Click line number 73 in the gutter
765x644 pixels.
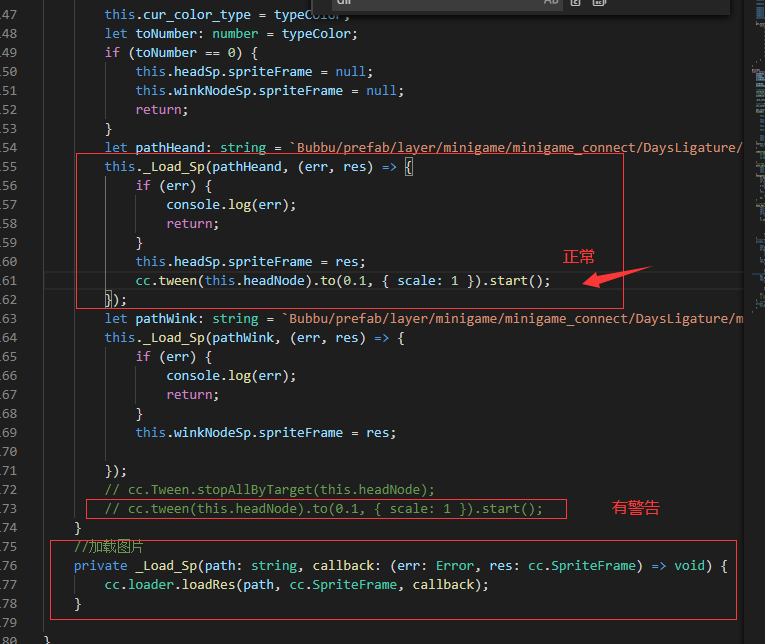8,509
